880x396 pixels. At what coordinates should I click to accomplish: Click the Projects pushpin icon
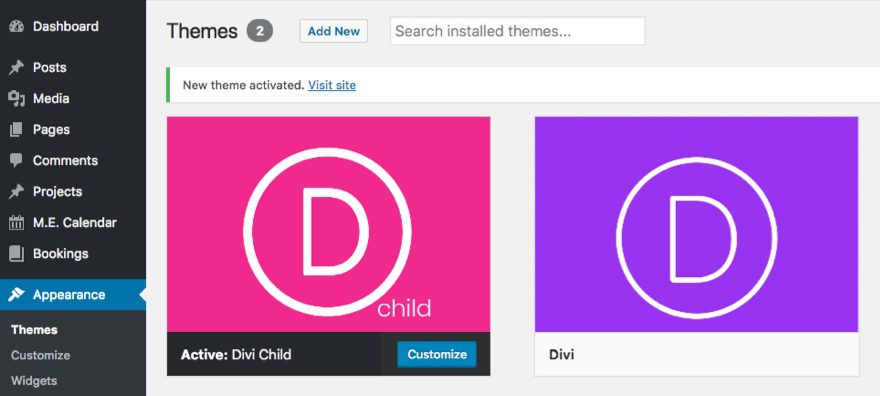(16, 192)
